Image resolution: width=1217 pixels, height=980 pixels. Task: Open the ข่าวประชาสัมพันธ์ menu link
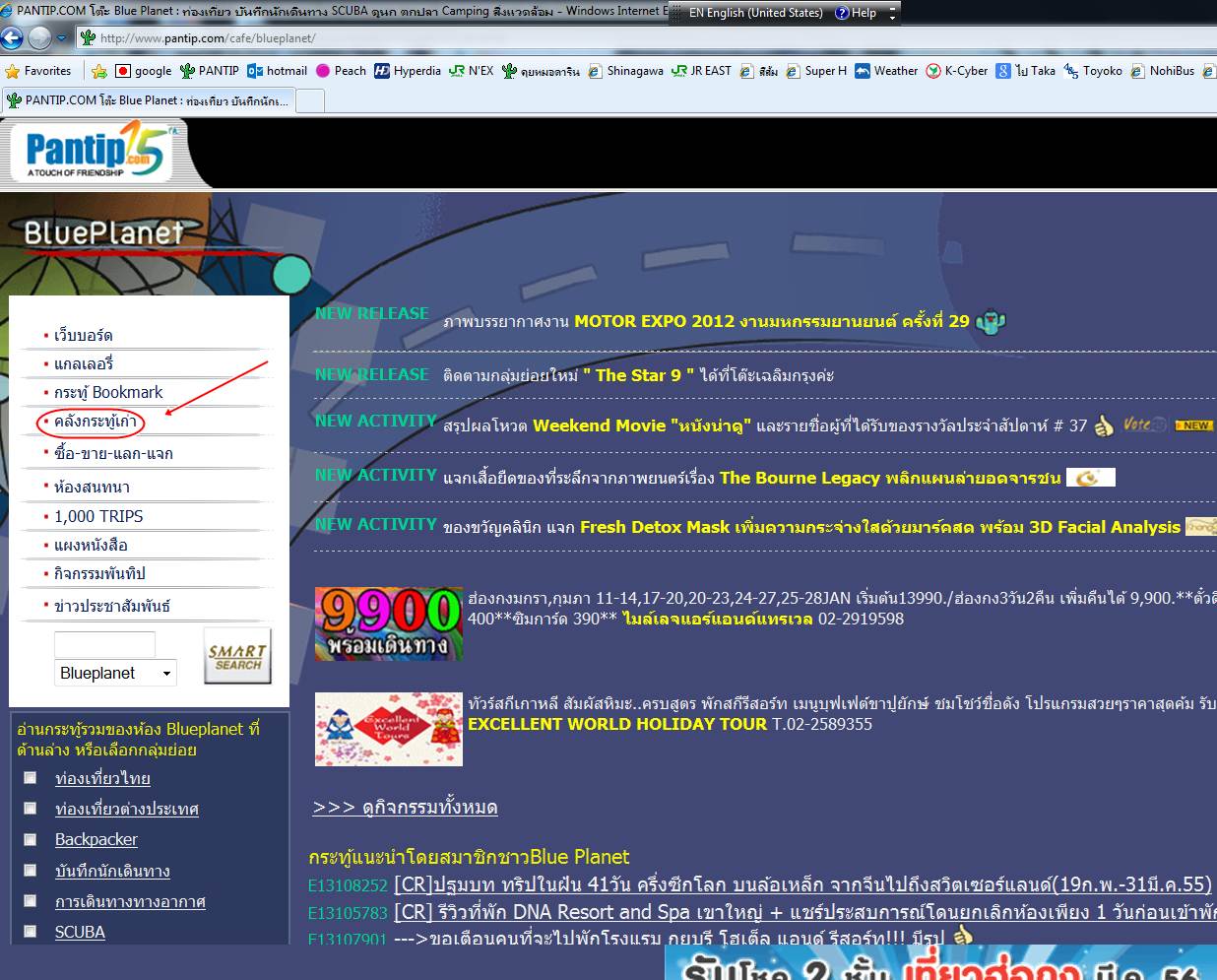[x=111, y=606]
